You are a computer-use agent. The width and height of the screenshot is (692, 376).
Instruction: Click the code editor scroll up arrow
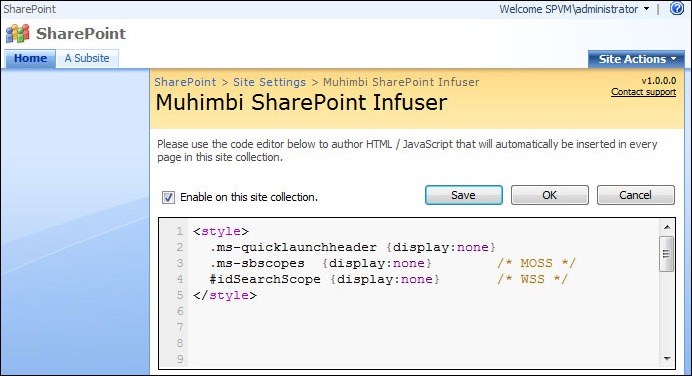coord(667,227)
